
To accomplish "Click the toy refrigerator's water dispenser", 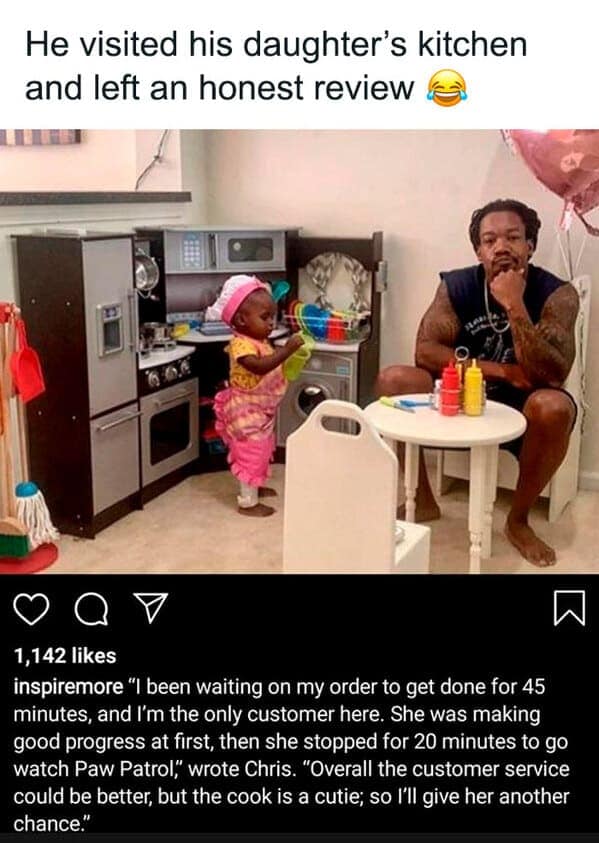I will (x=111, y=327).
